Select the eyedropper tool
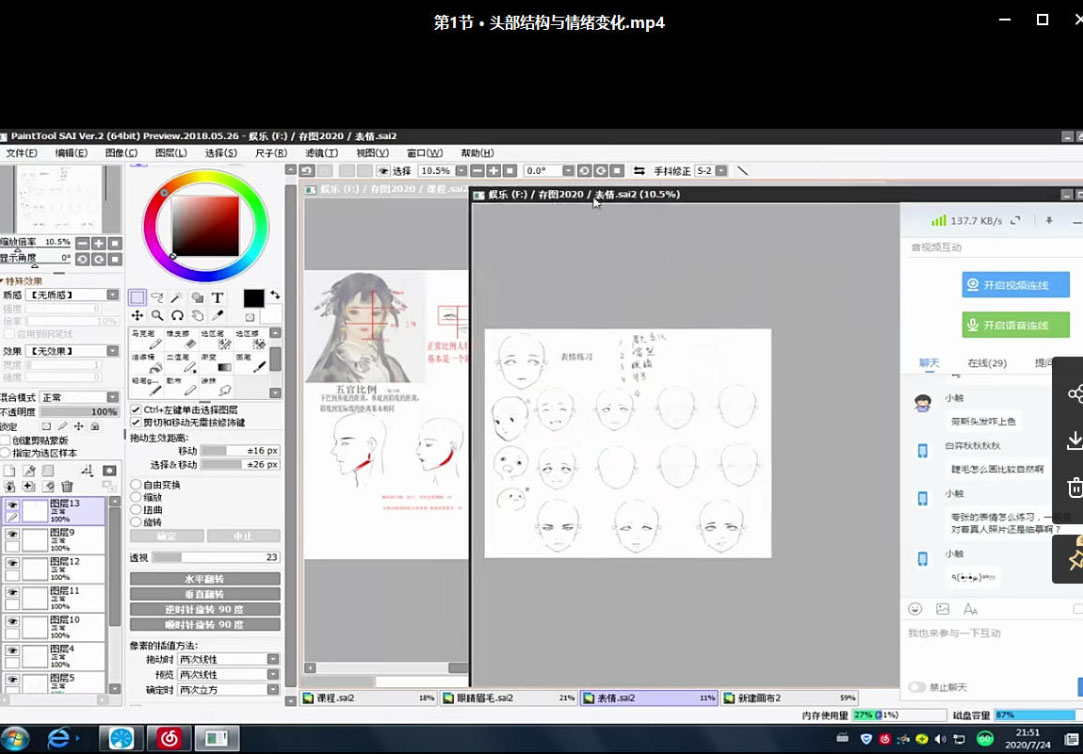 pos(217,316)
